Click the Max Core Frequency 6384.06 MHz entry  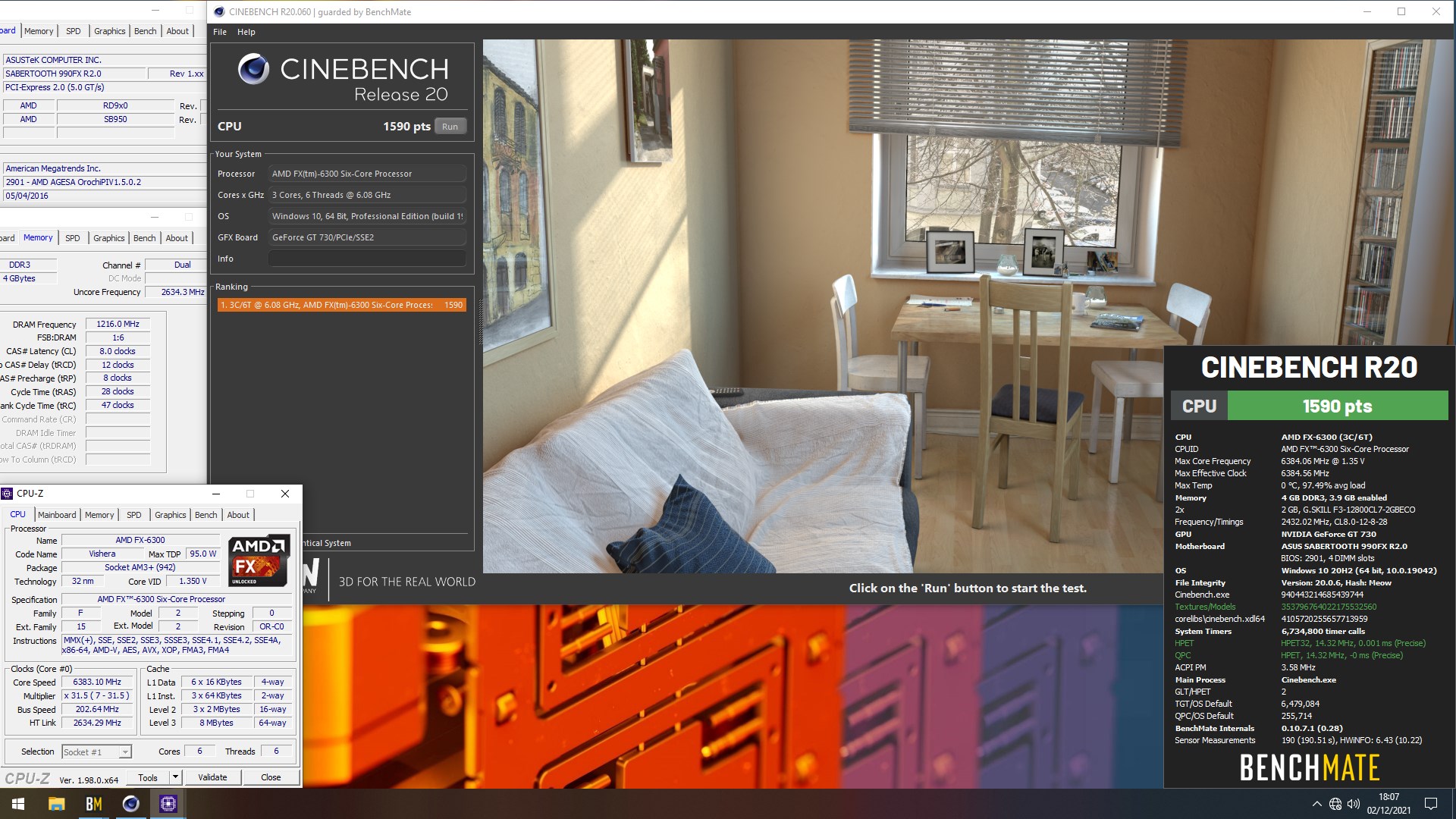click(1269, 461)
